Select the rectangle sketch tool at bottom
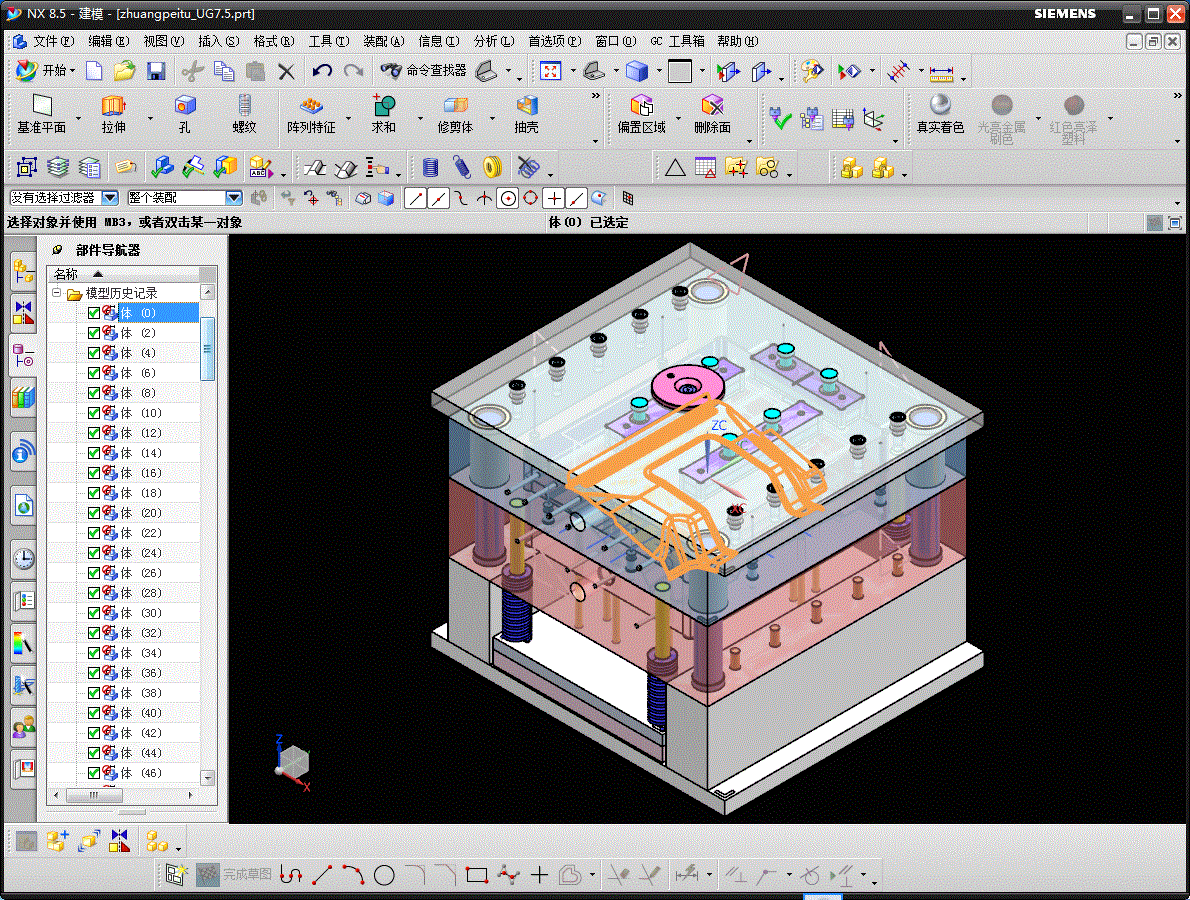Viewport: 1190px width, 900px height. (x=477, y=875)
